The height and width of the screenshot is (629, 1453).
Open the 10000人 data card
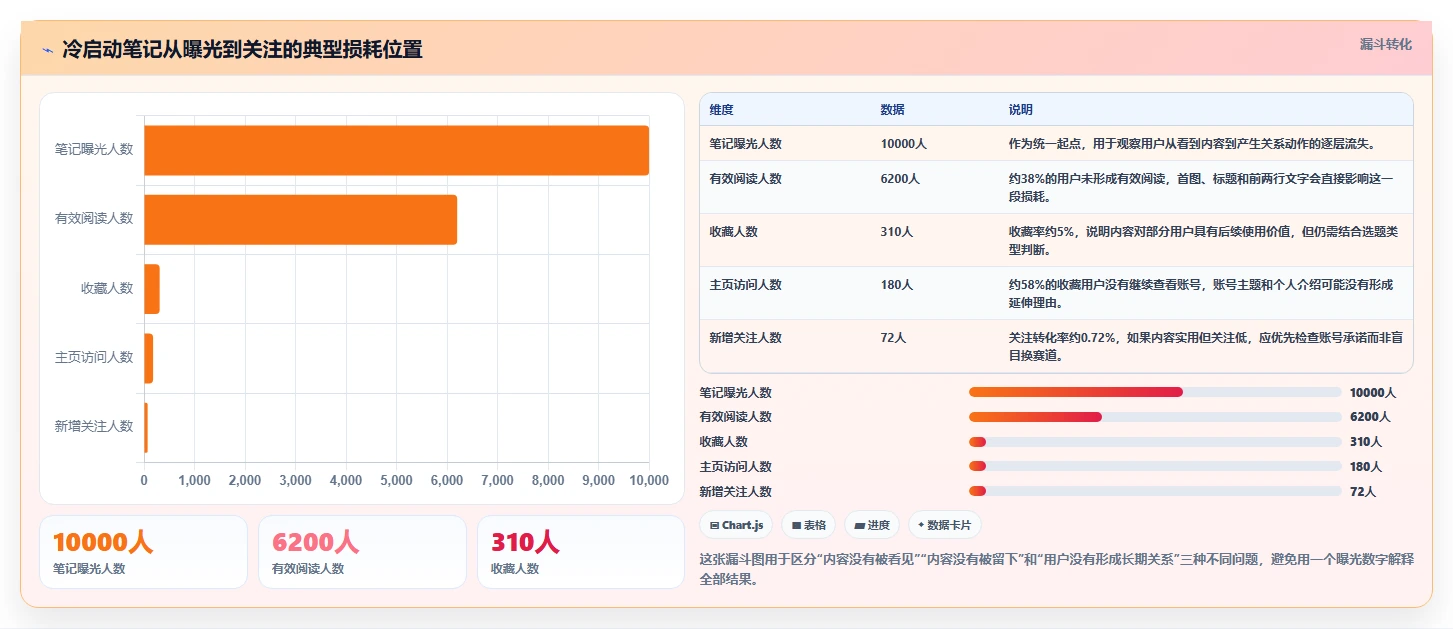[x=143, y=552]
